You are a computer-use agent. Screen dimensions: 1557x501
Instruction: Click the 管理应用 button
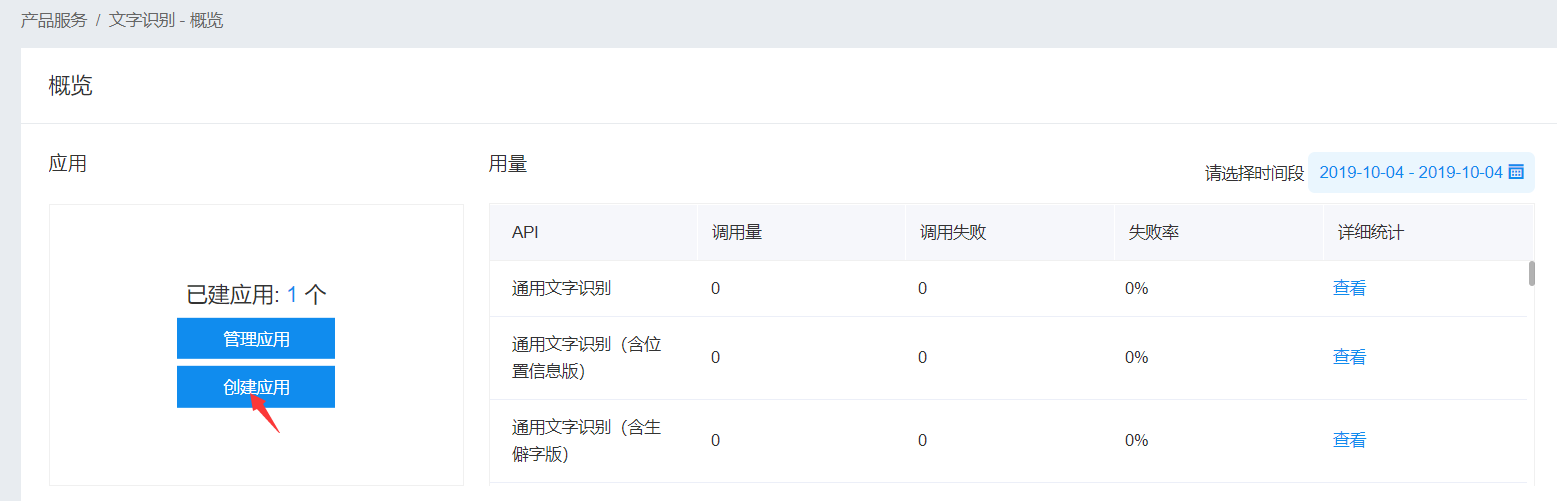click(256, 338)
